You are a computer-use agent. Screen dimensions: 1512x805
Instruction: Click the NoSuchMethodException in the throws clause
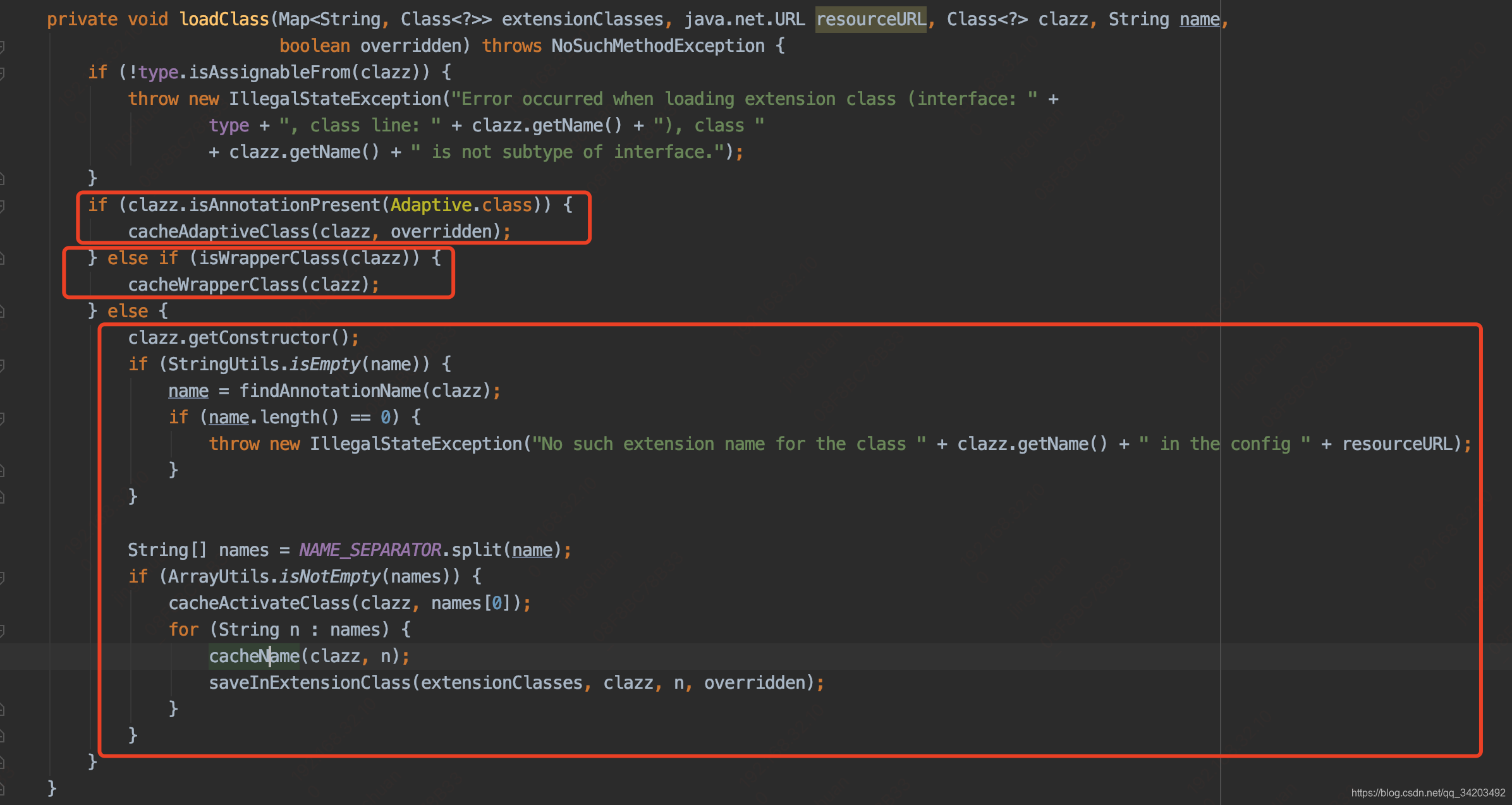coord(657,46)
